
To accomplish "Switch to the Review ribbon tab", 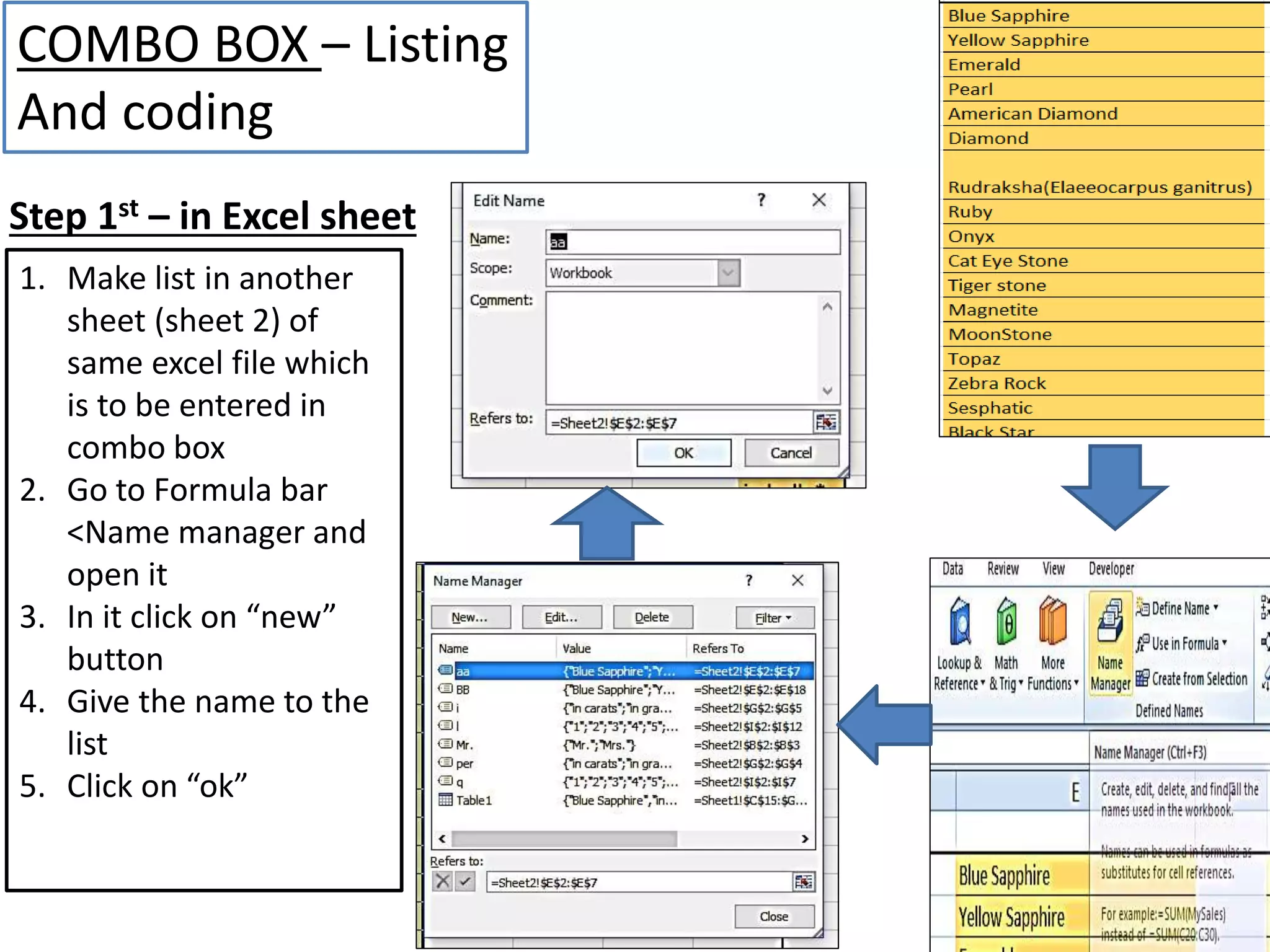I will click(x=1003, y=569).
